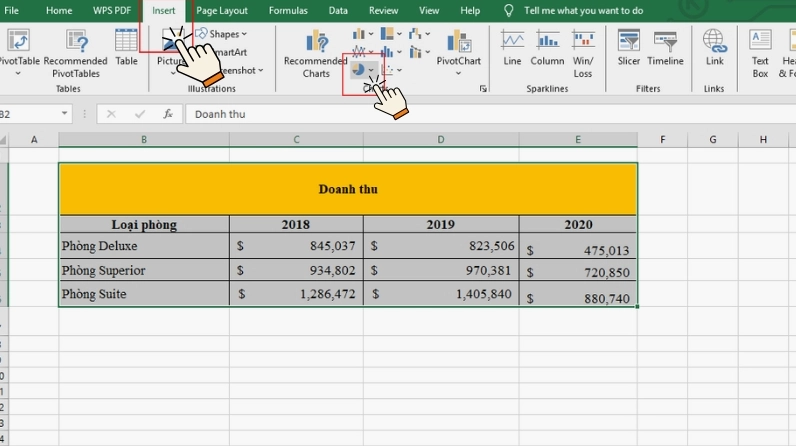Switch to the Home tab
This screenshot has height=446, width=796.
(59, 11)
